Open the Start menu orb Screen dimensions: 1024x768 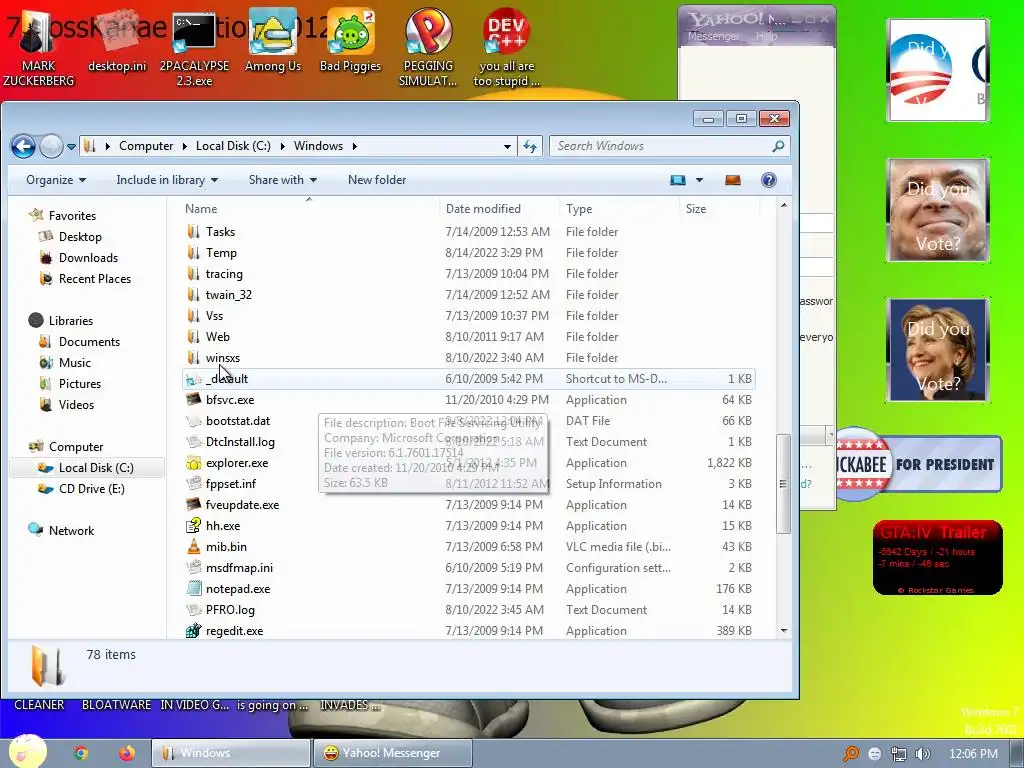pyautogui.click(x=27, y=751)
